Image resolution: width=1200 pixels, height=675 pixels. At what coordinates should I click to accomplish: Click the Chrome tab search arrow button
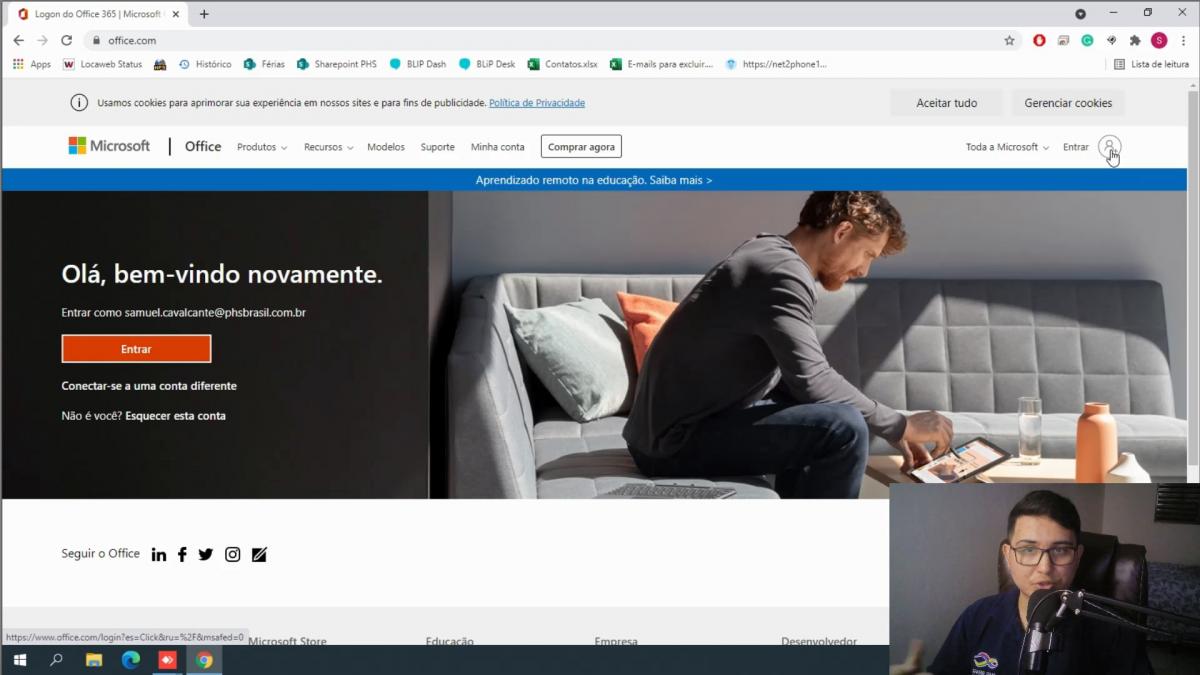coord(1080,14)
